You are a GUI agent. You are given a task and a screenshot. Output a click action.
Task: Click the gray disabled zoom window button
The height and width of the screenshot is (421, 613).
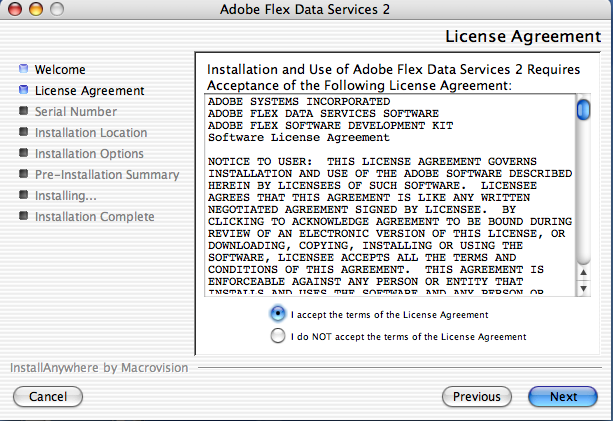coord(57,9)
